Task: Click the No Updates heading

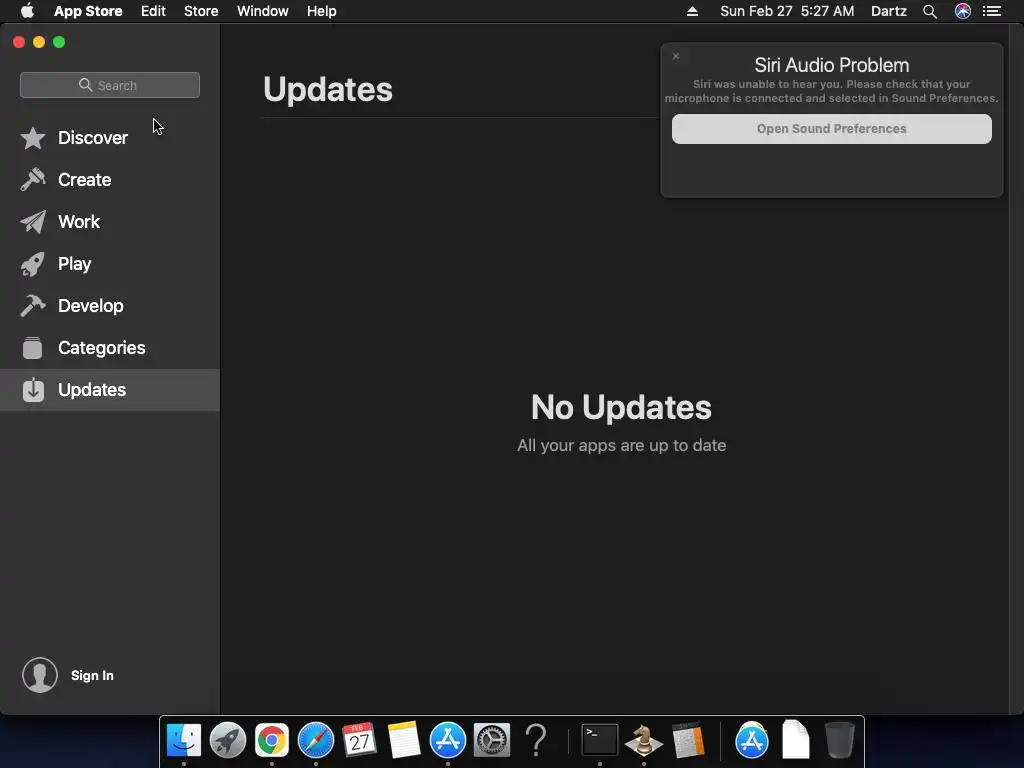Action: coord(621,408)
